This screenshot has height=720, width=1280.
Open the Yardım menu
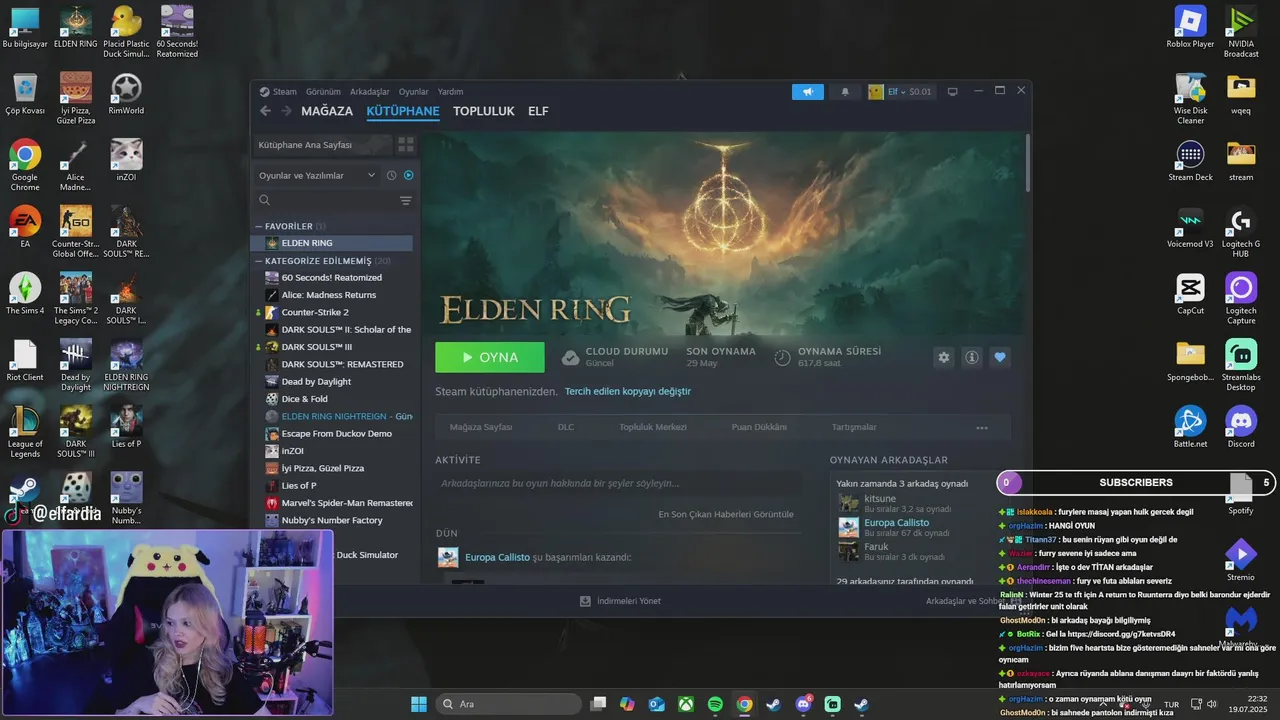pos(450,92)
